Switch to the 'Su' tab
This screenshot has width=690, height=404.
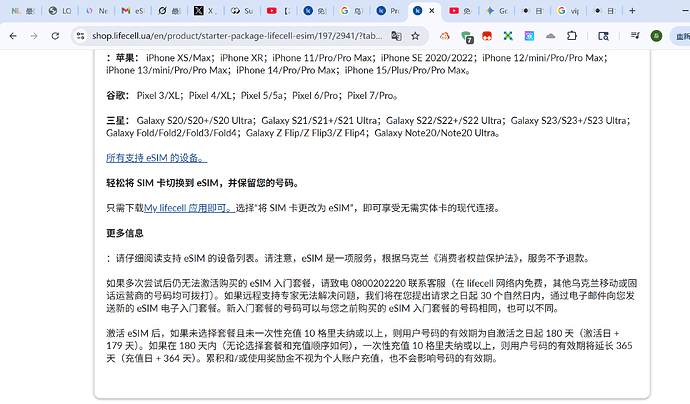click(241, 11)
